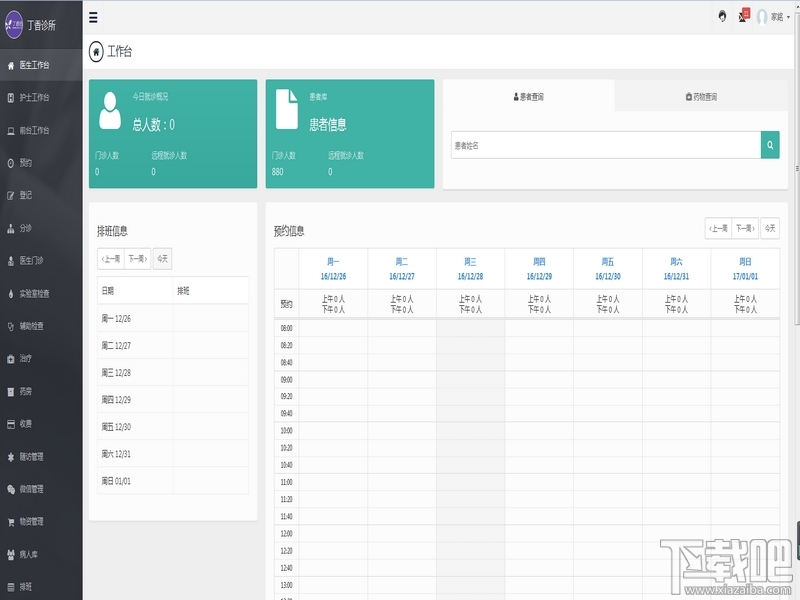The image size is (800, 600).
Task: Click the 总人数: 0 summary text
Action: coord(154,124)
